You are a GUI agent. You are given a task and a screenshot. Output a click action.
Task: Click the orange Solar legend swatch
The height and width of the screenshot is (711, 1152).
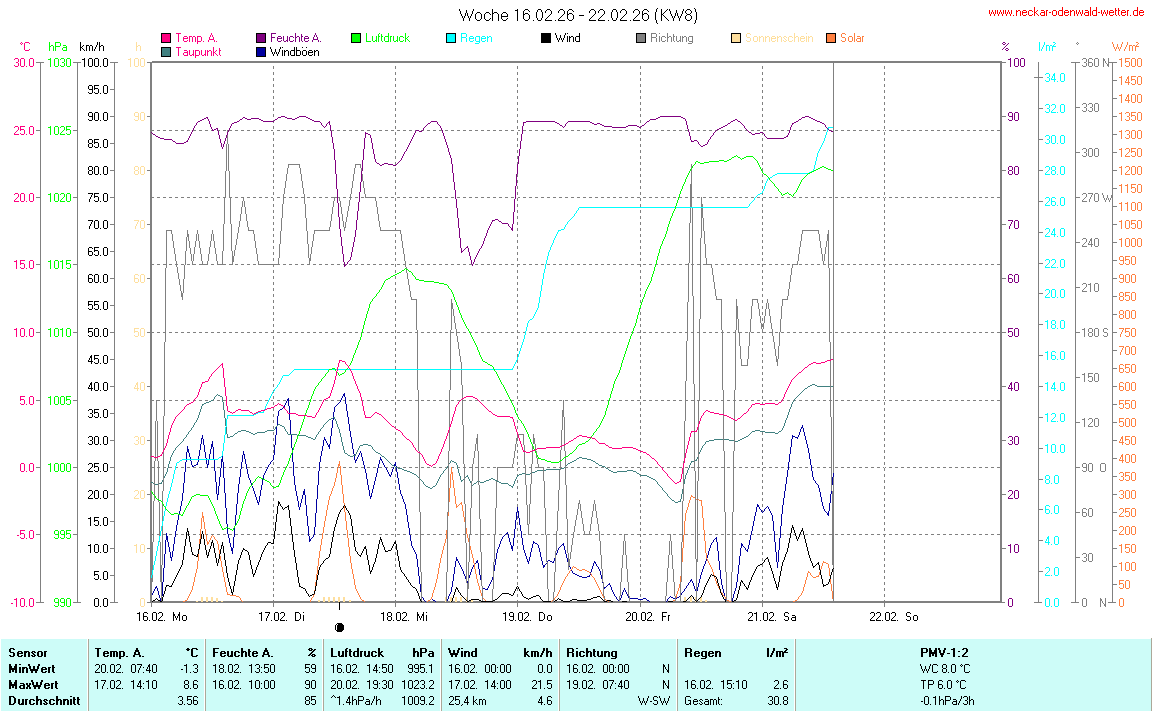[830, 38]
